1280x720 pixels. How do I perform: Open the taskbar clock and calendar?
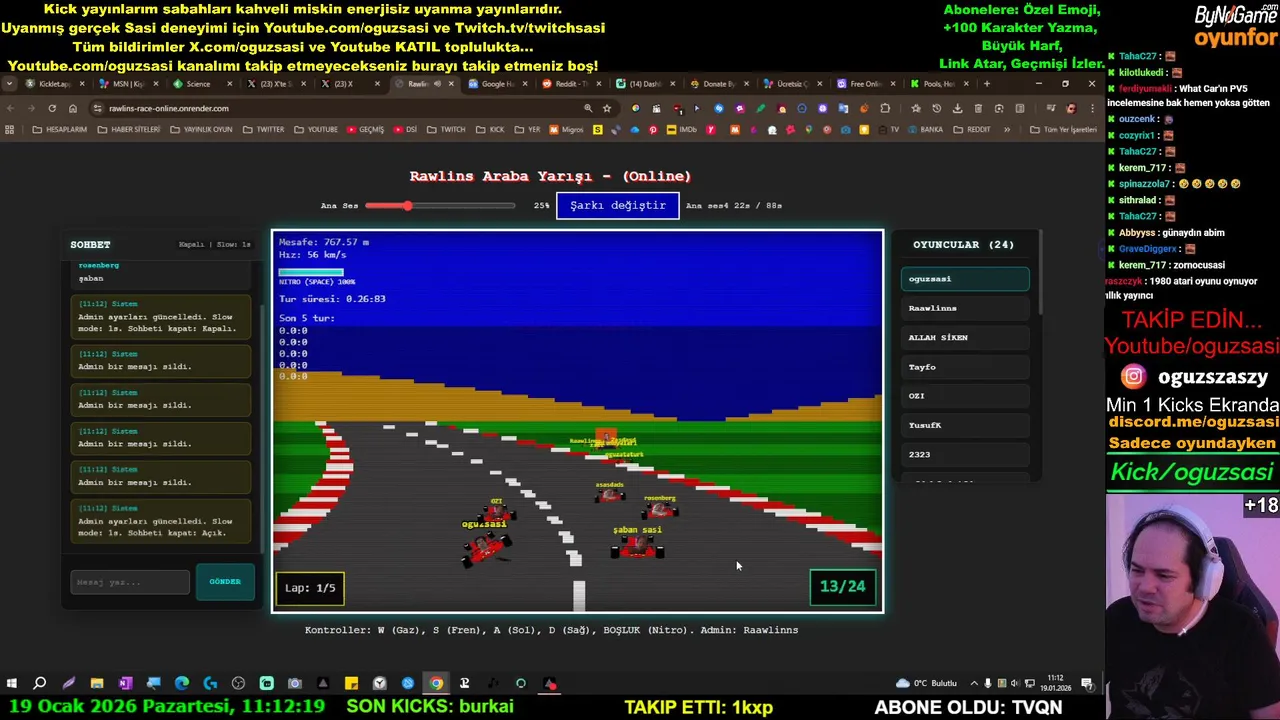click(1058, 684)
